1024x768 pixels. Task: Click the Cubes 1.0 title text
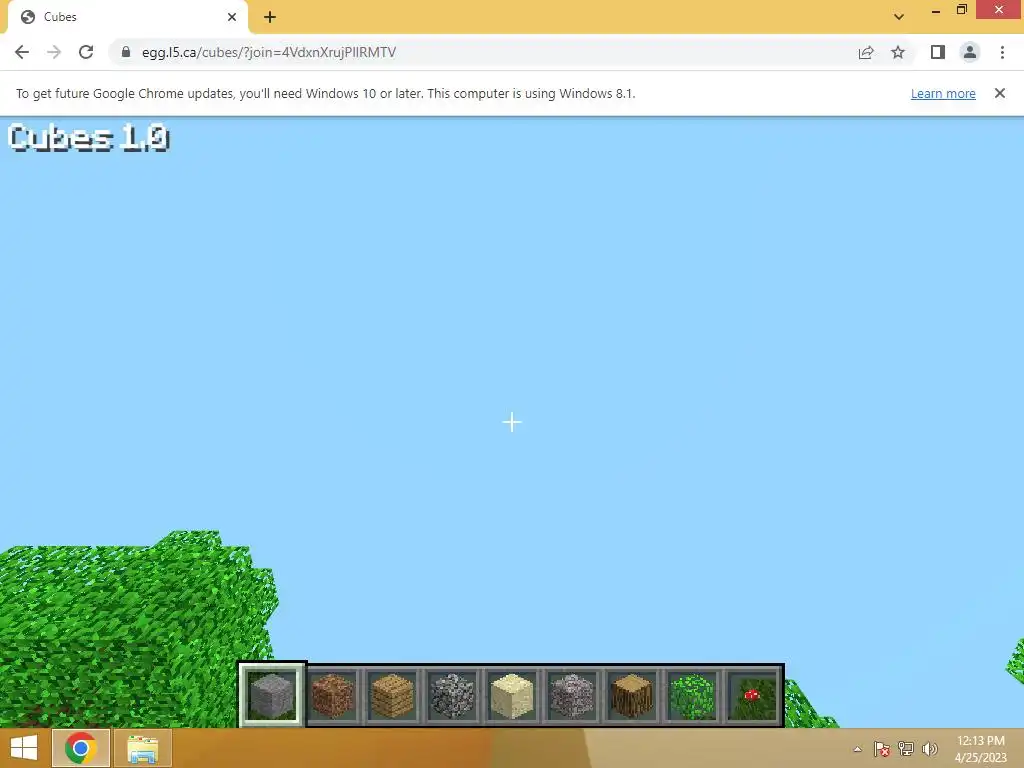pyautogui.click(x=89, y=138)
